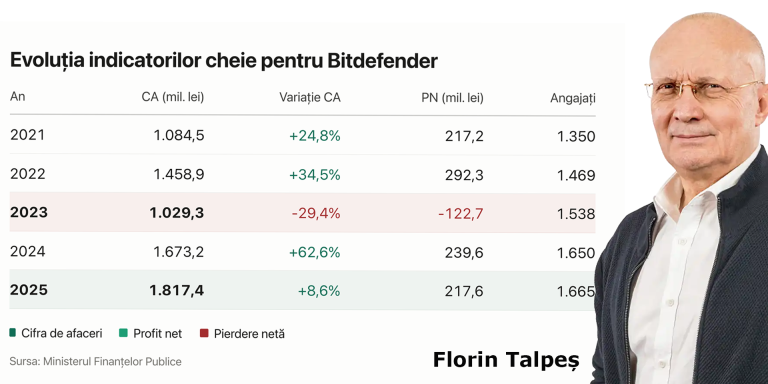This screenshot has height=384, width=768.
Task: Click the -122,7 net loss value
Action: 460,214
